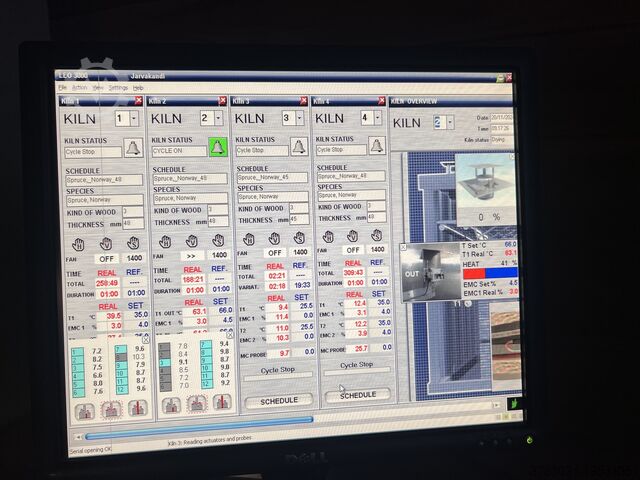Screen dimensions: 640x480
Task: Expand the kiln selector in Kiln Overview
Action: 451,122
